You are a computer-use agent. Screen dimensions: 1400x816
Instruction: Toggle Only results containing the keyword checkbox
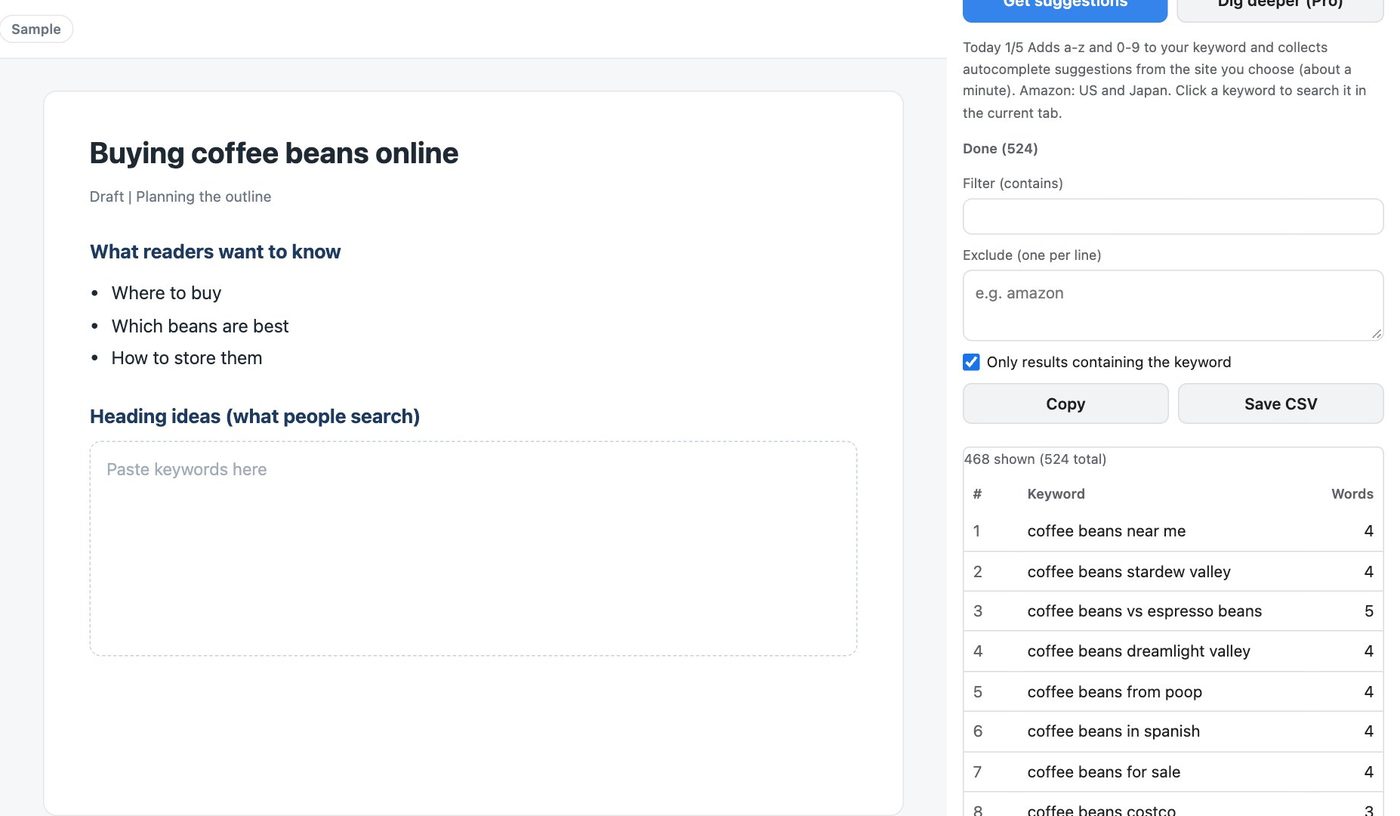point(971,362)
